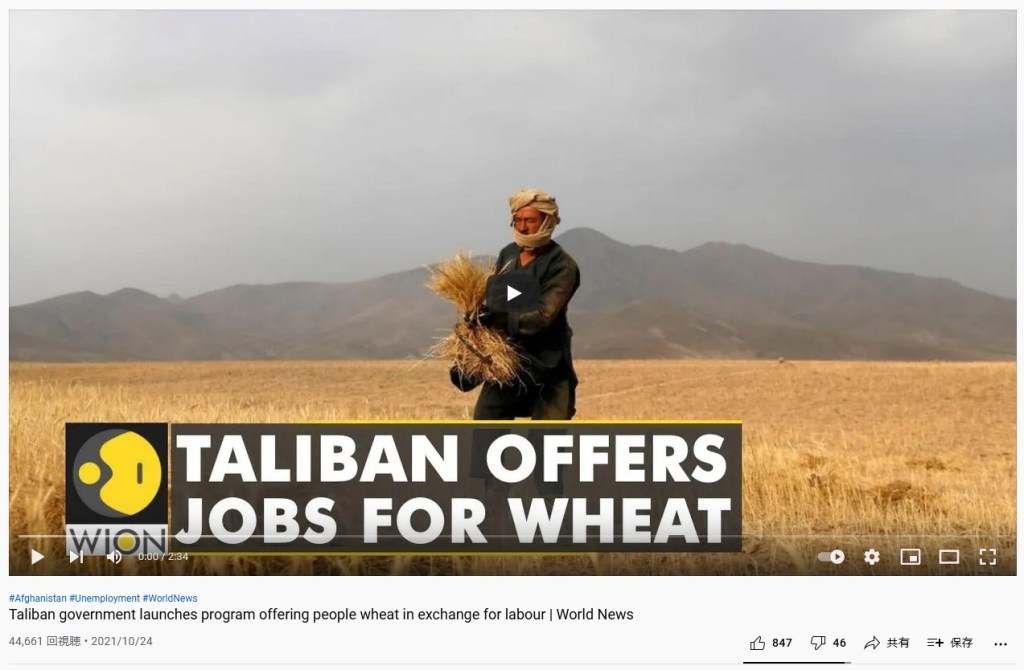Open the #WorldNews hashtag link
The image size is (1024, 670).
pyautogui.click(x=170, y=598)
